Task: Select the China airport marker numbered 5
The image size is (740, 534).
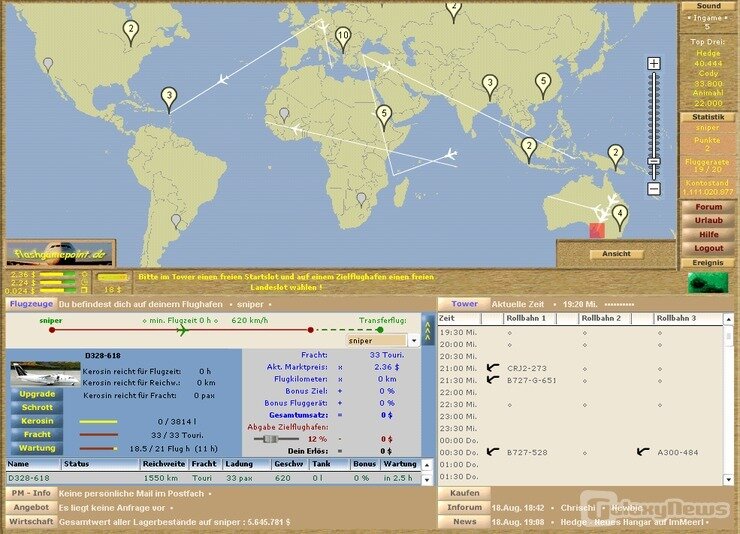Action: [x=543, y=84]
